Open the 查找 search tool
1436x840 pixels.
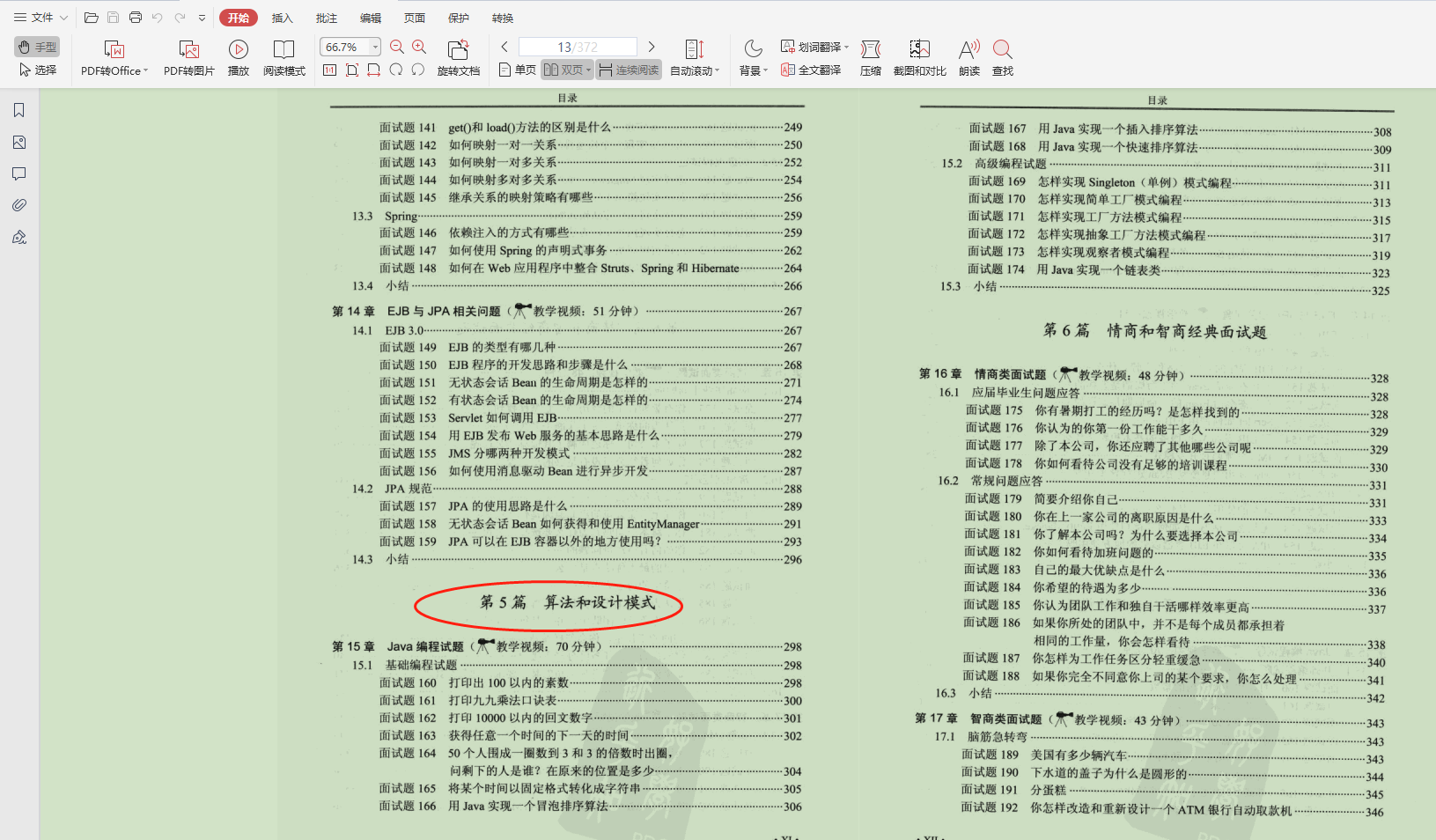click(x=1003, y=59)
